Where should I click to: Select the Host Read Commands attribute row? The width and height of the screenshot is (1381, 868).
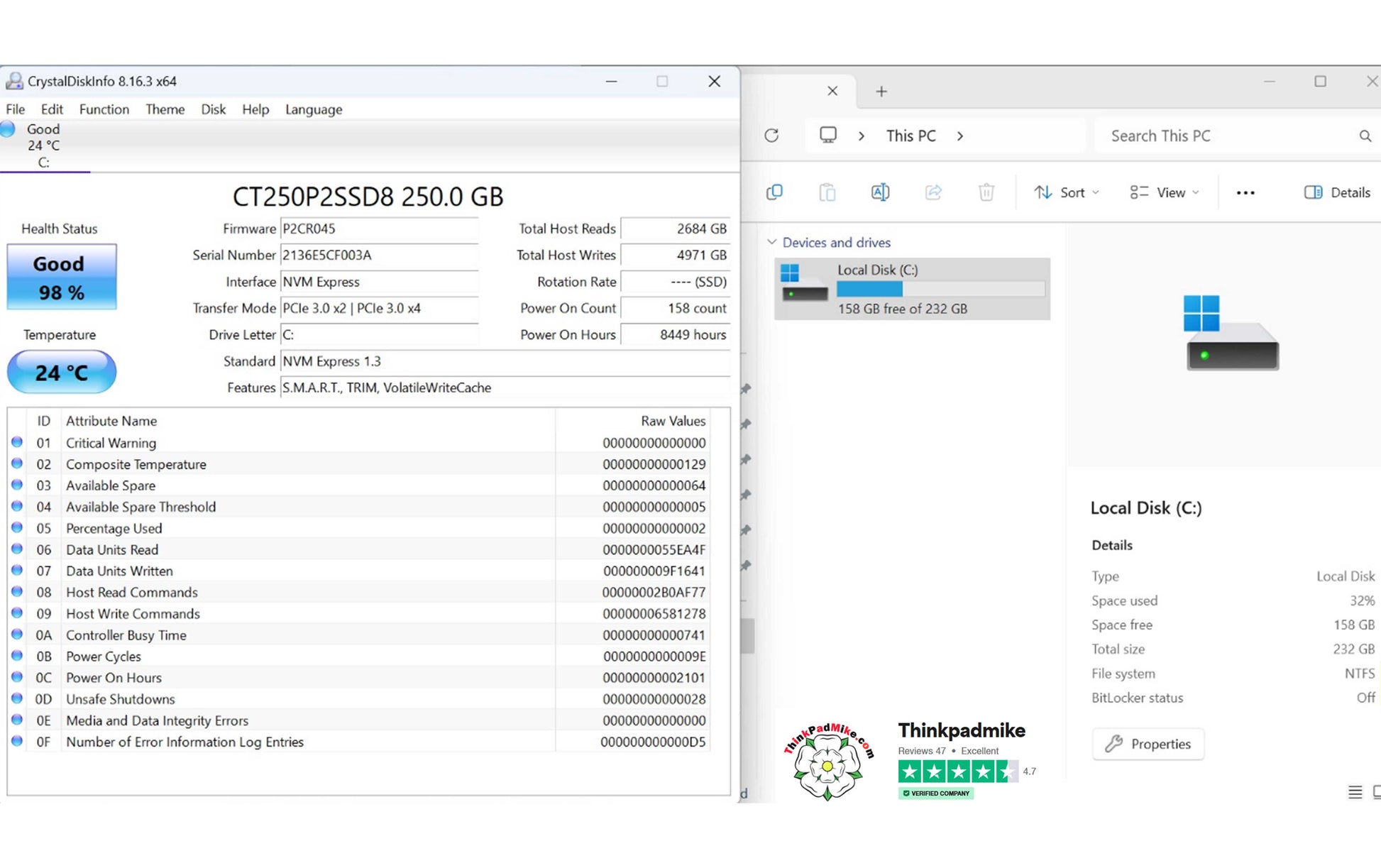coord(360,592)
